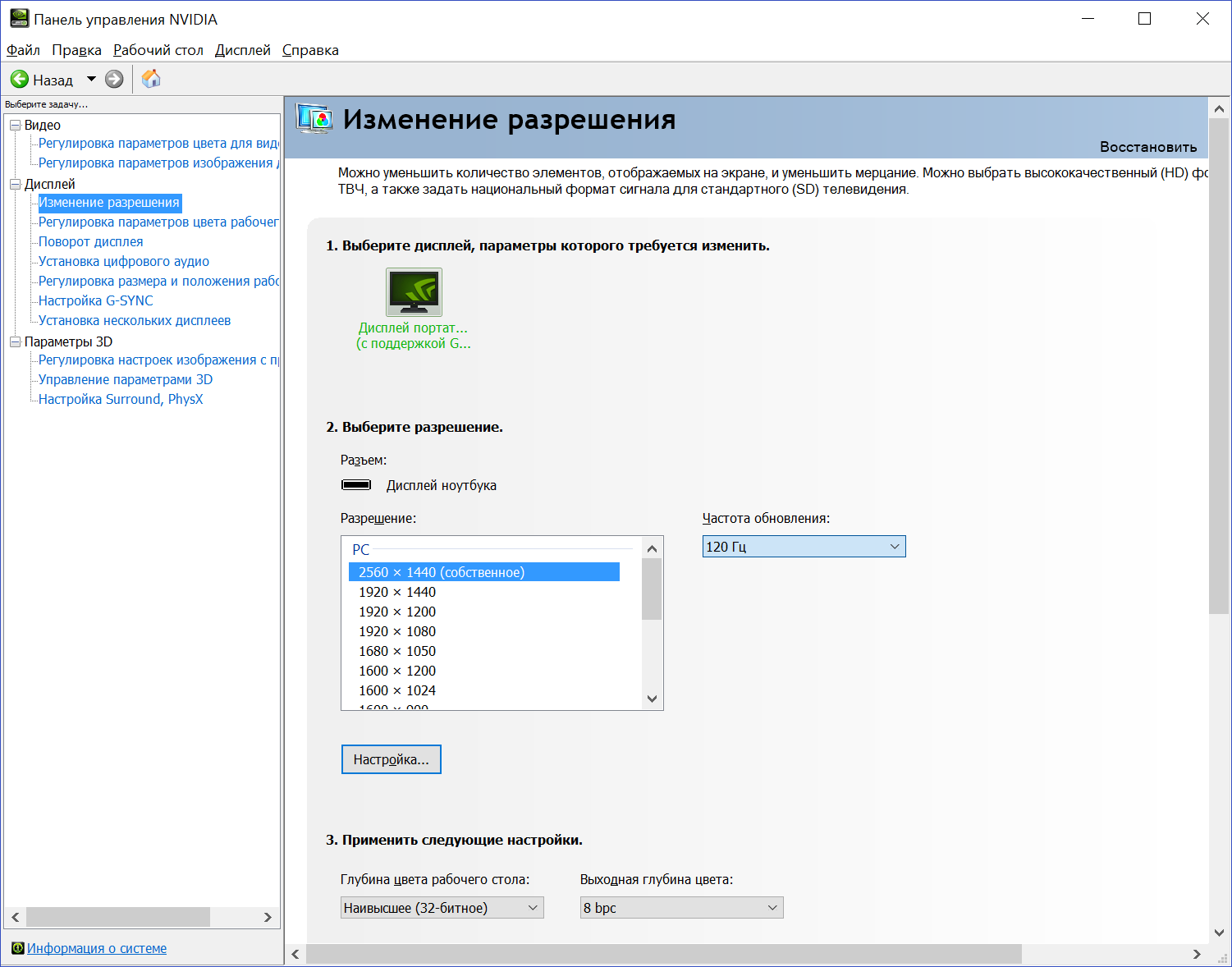Click the resolution page header icon

click(314, 119)
